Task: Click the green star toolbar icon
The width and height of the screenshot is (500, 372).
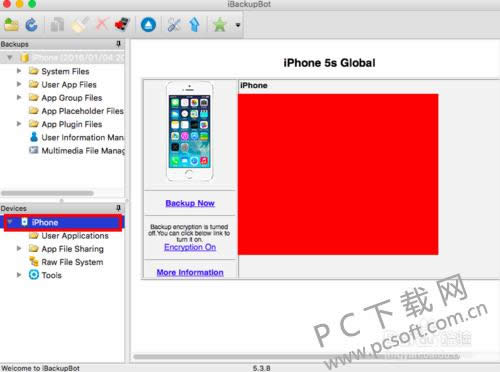Action: 220,25
